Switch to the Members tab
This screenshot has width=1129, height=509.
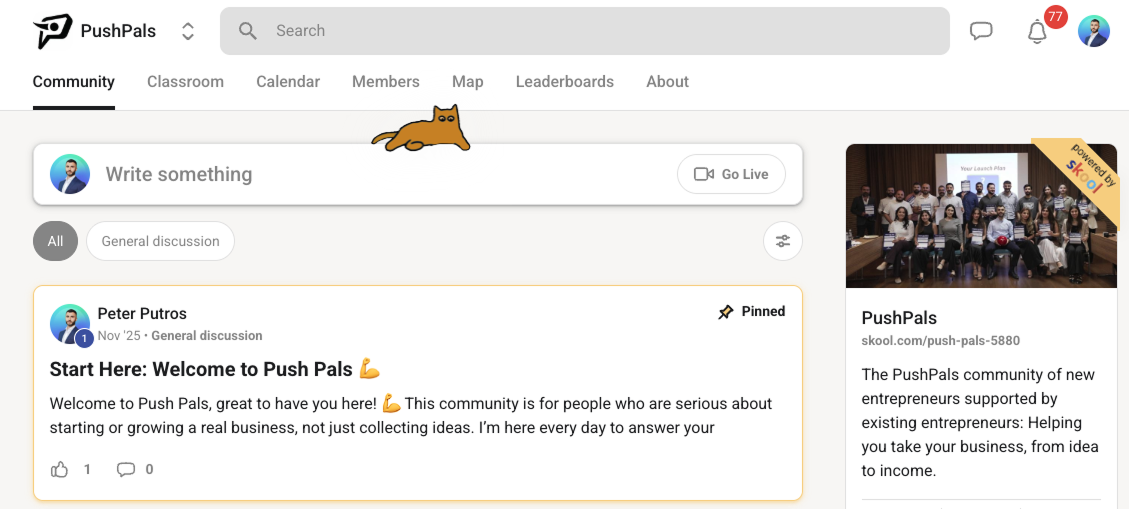pyautogui.click(x=386, y=81)
